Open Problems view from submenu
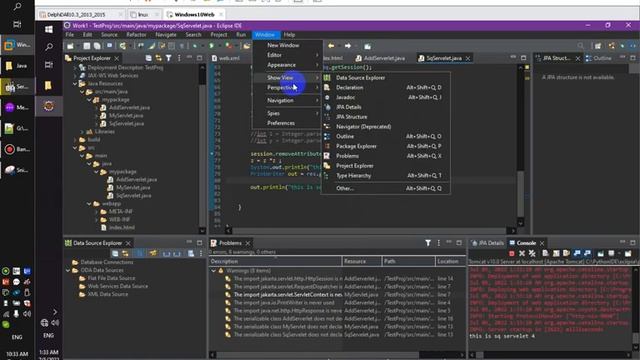This screenshot has width=640, height=360. (x=385, y=156)
